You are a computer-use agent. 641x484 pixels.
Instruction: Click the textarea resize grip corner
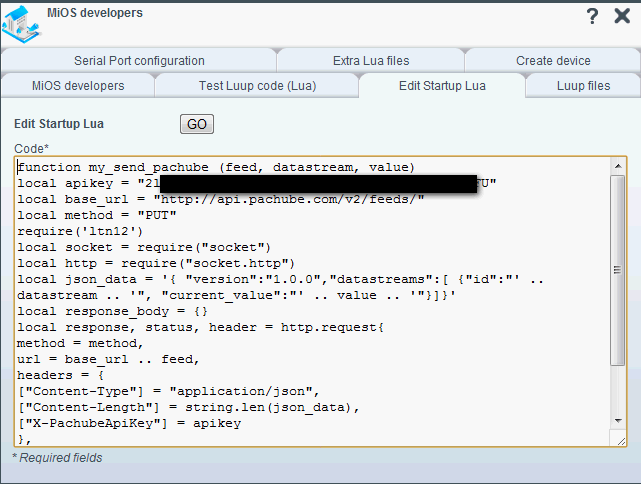coord(621,441)
